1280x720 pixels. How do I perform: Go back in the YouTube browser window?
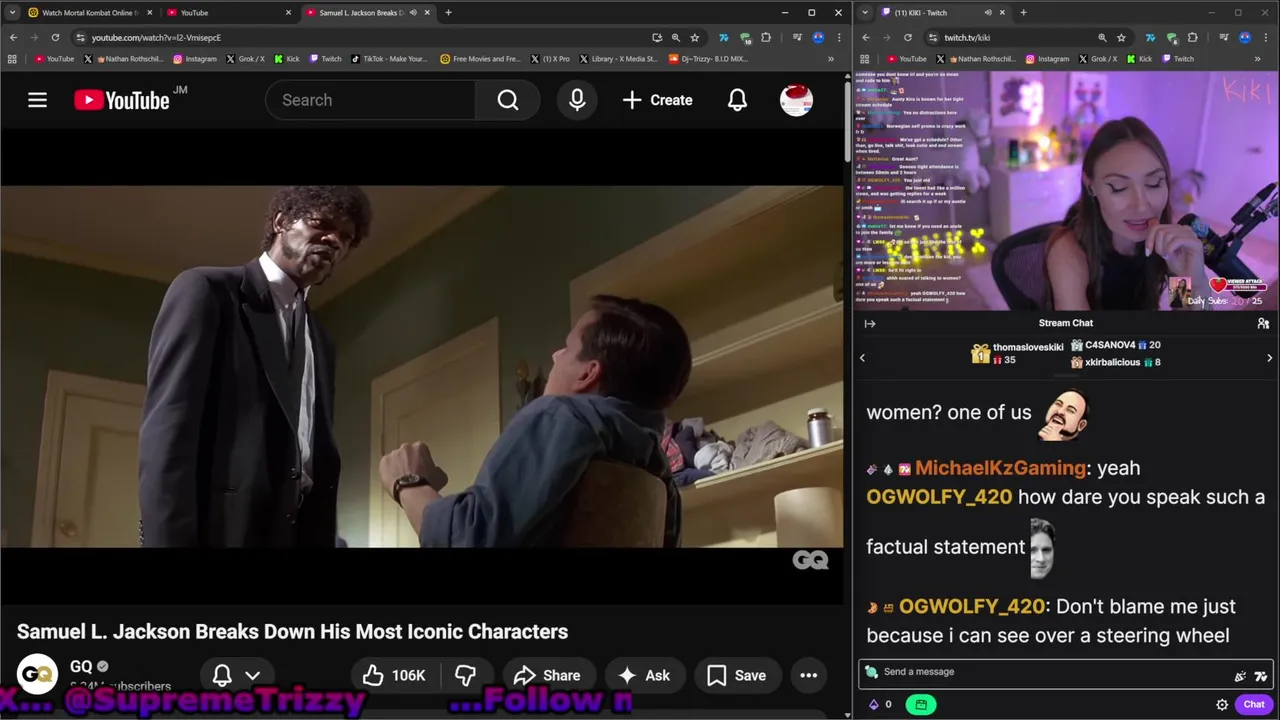13,37
